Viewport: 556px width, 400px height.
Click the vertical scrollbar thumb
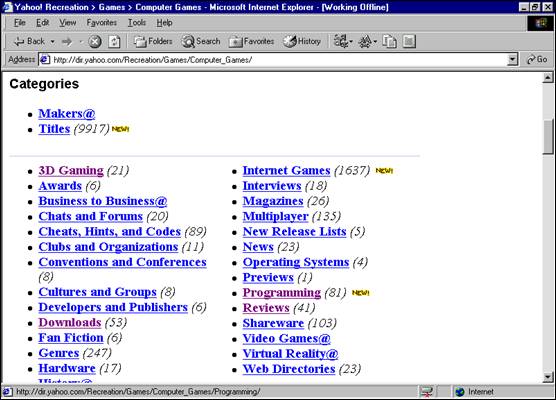click(x=548, y=137)
